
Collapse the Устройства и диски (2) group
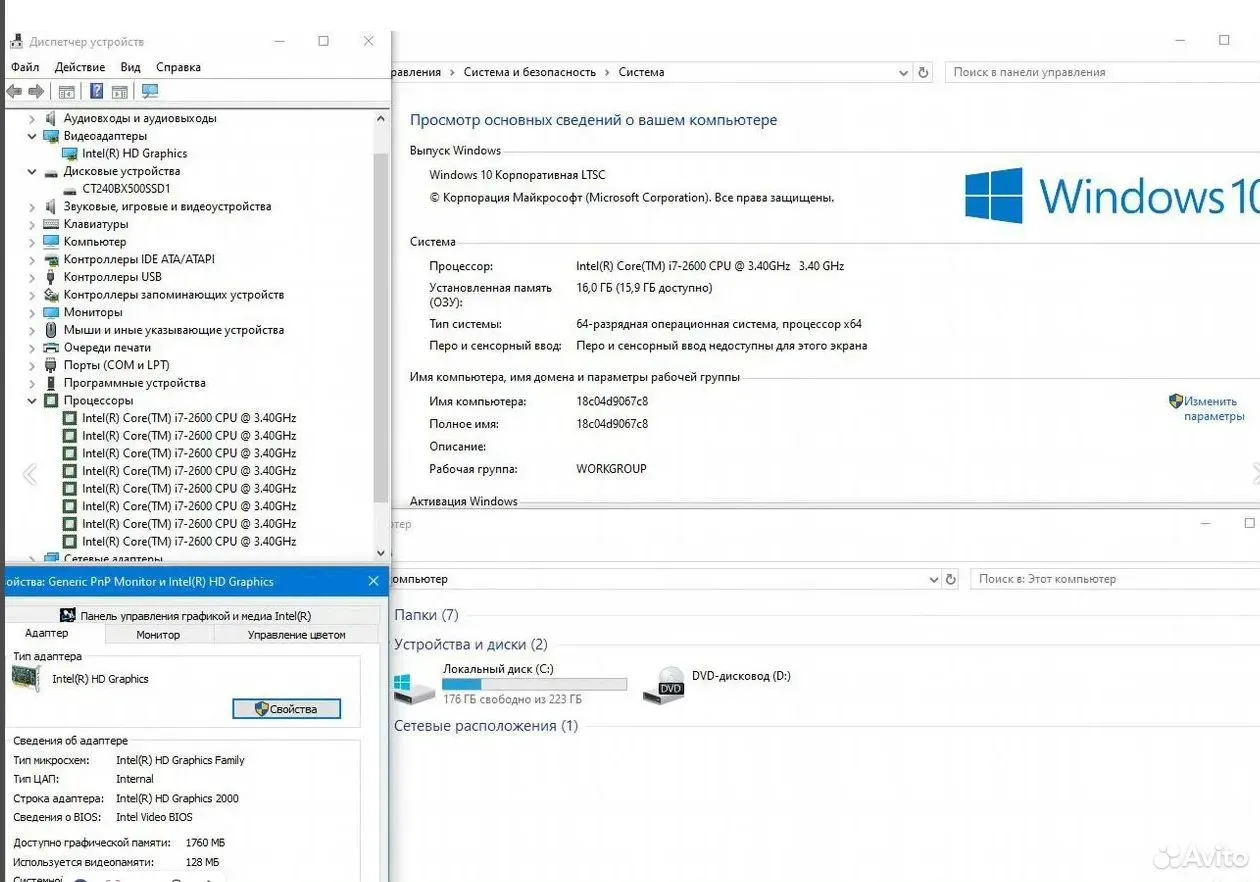pyautogui.click(x=471, y=645)
